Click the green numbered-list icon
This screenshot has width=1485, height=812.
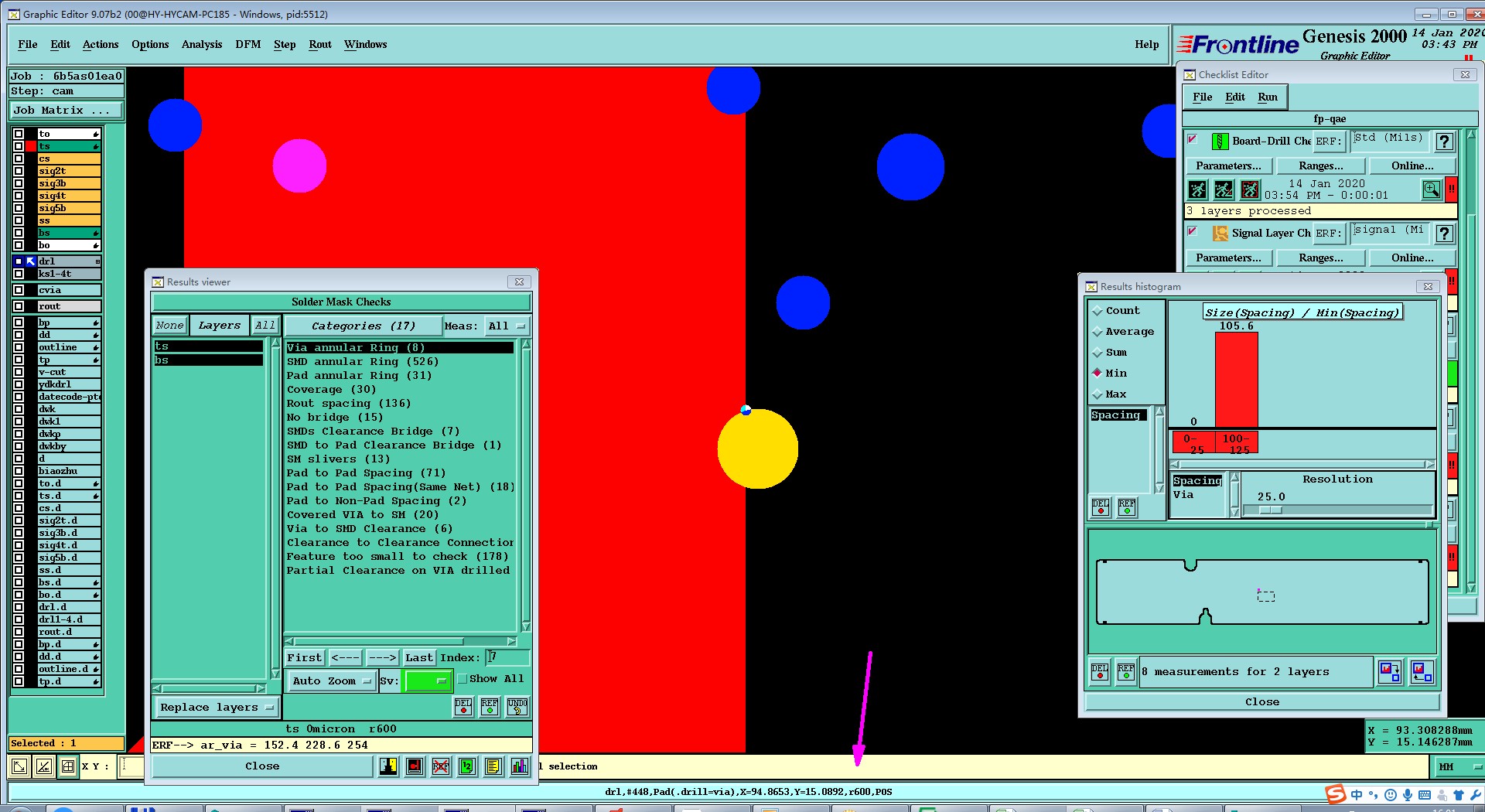[467, 766]
